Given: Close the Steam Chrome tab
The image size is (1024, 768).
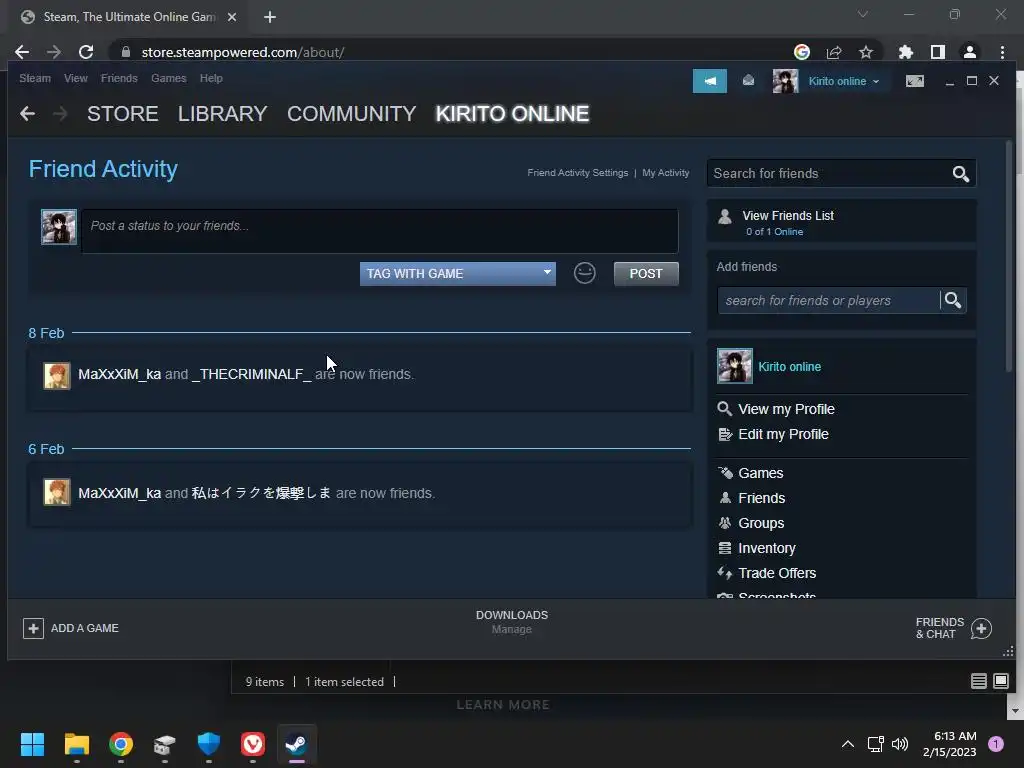Looking at the screenshot, I should coord(232,17).
